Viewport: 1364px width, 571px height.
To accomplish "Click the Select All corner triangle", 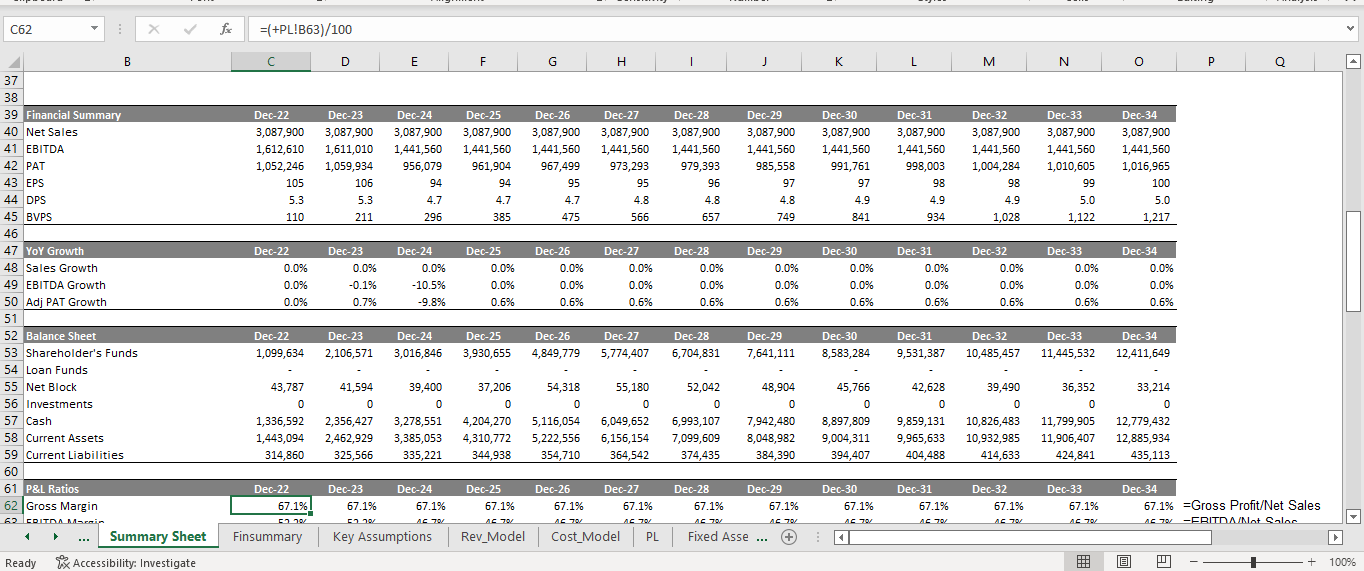I will tap(11, 63).
